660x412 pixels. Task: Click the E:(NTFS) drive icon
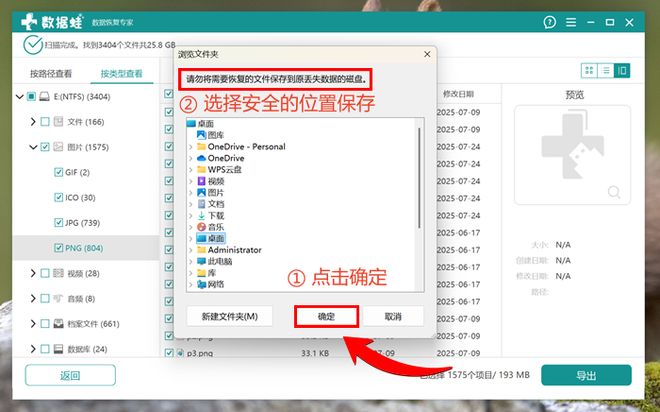44,97
